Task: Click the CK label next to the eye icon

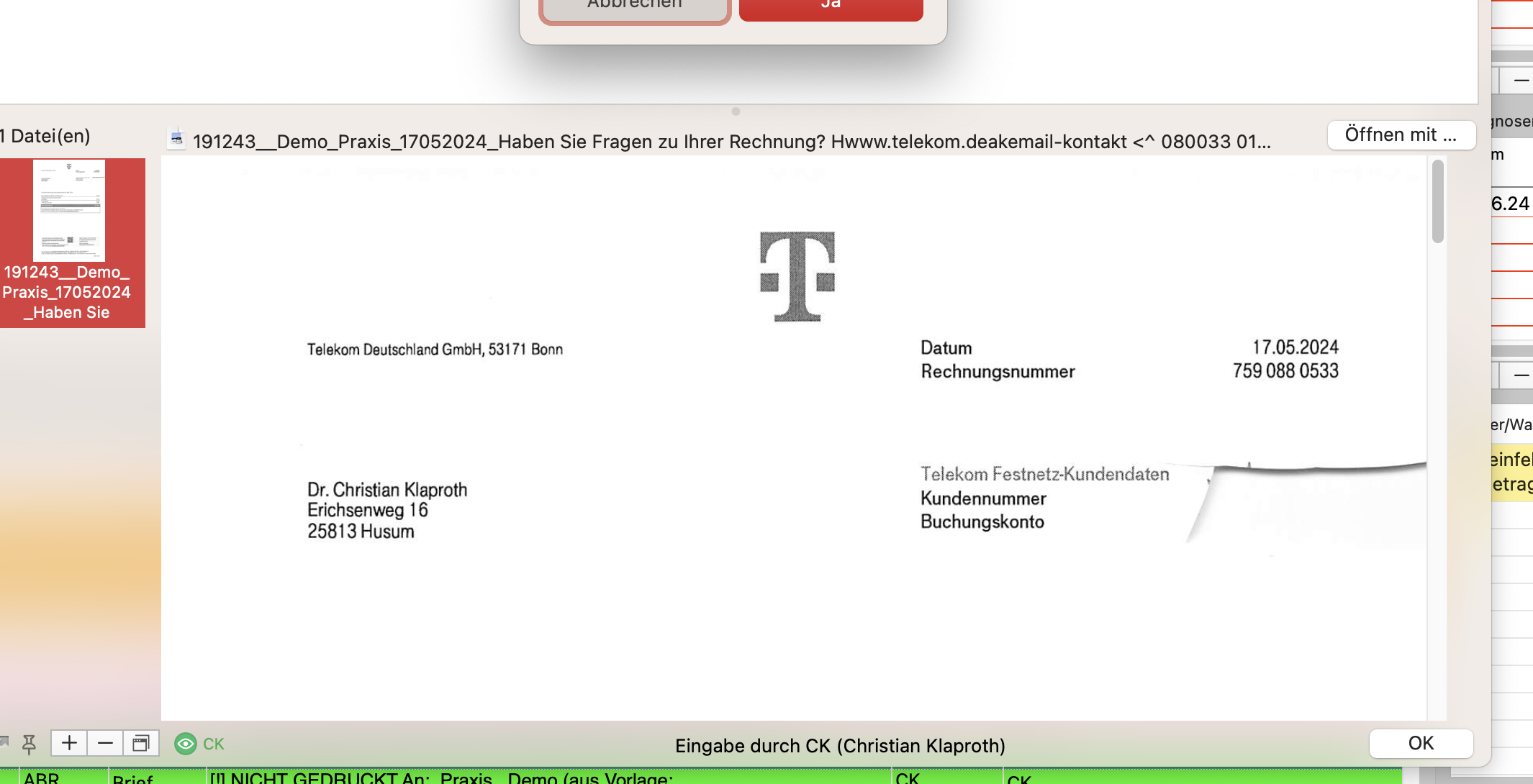Action: coord(214,744)
